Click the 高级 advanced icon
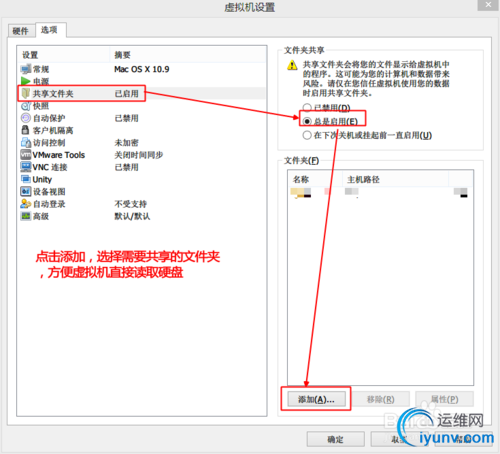500x454 pixels. point(26,216)
